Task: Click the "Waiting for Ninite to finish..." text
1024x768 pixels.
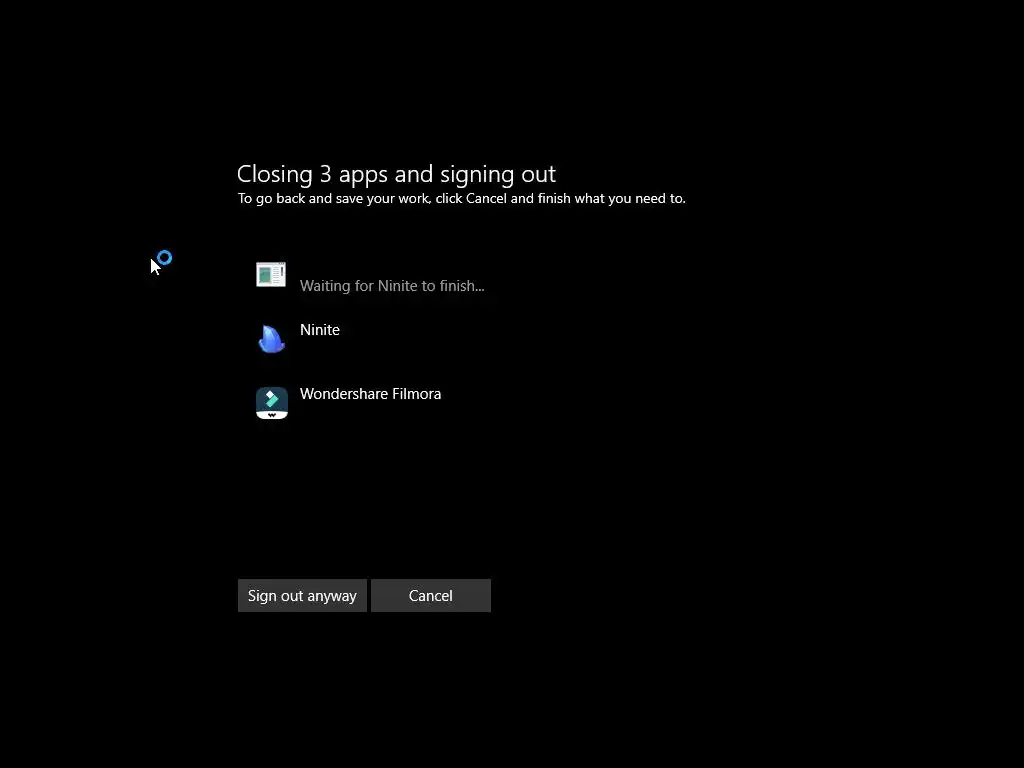Action: pyautogui.click(x=392, y=286)
